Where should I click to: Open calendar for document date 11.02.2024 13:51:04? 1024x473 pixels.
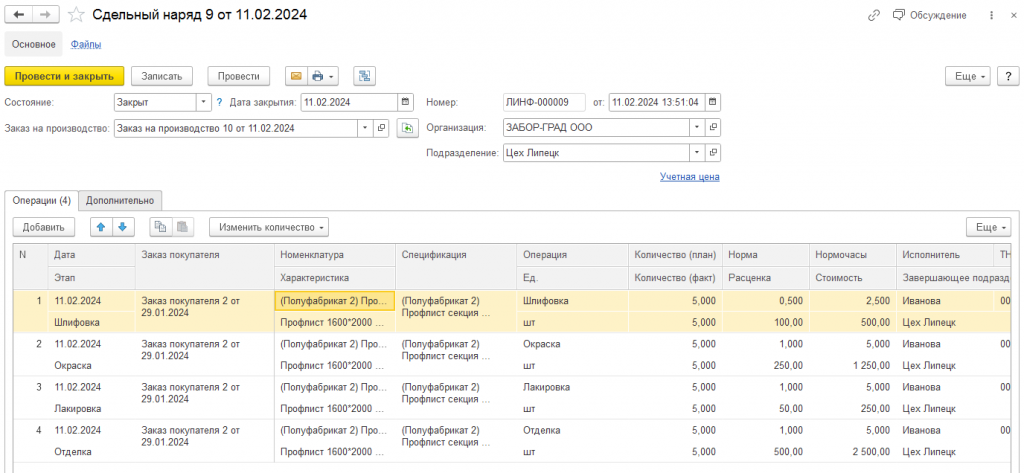(712, 103)
